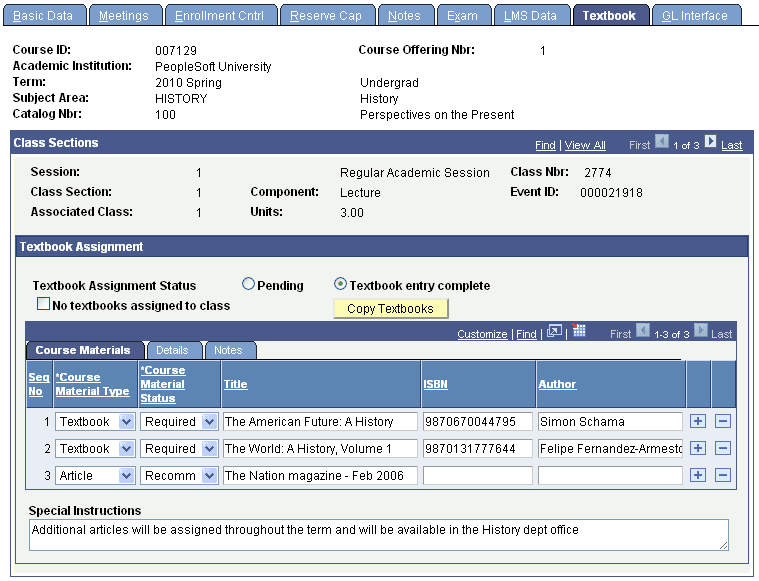Viewport: 759px width, 581px height.
Task: Click View All link in Class Sections
Action: tap(585, 145)
